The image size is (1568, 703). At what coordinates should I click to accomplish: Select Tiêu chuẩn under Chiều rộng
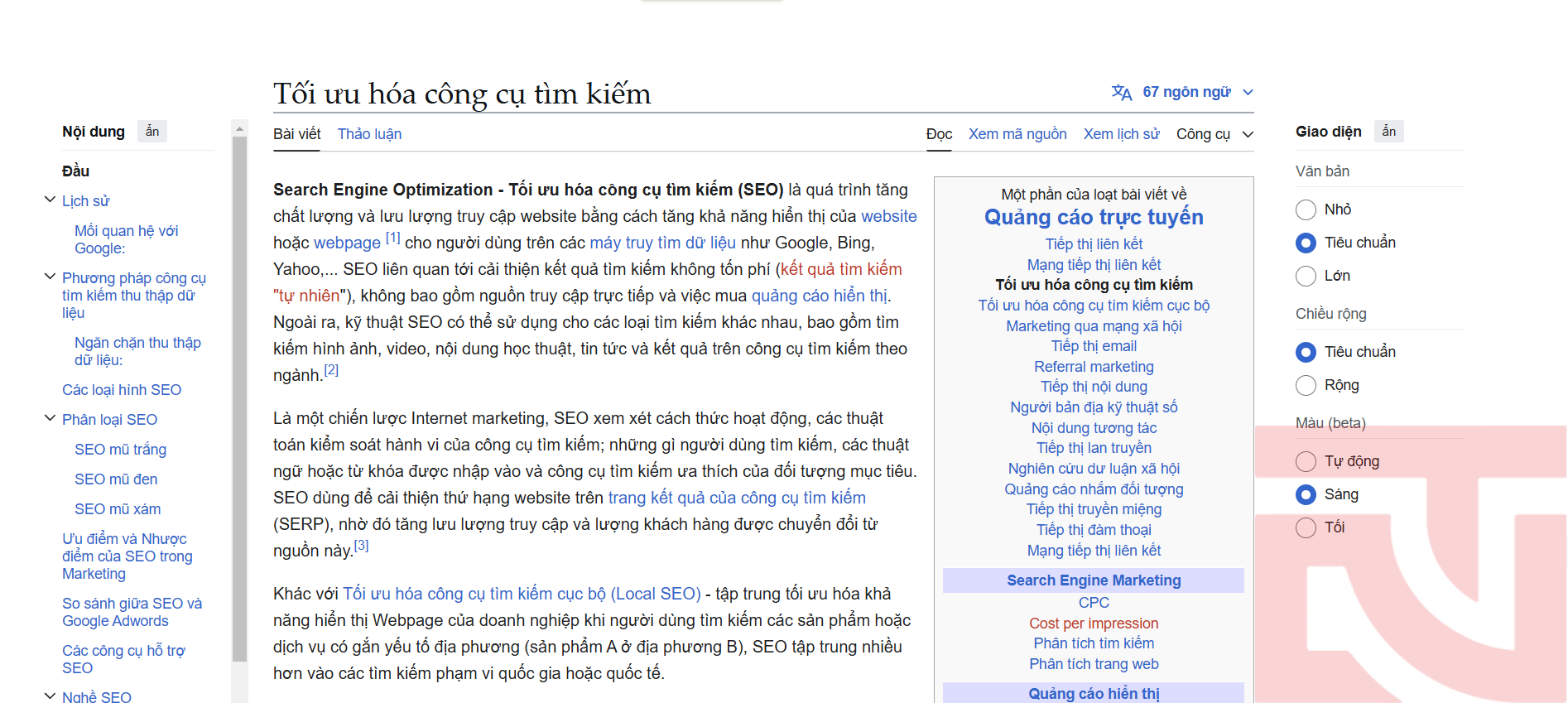click(1306, 352)
